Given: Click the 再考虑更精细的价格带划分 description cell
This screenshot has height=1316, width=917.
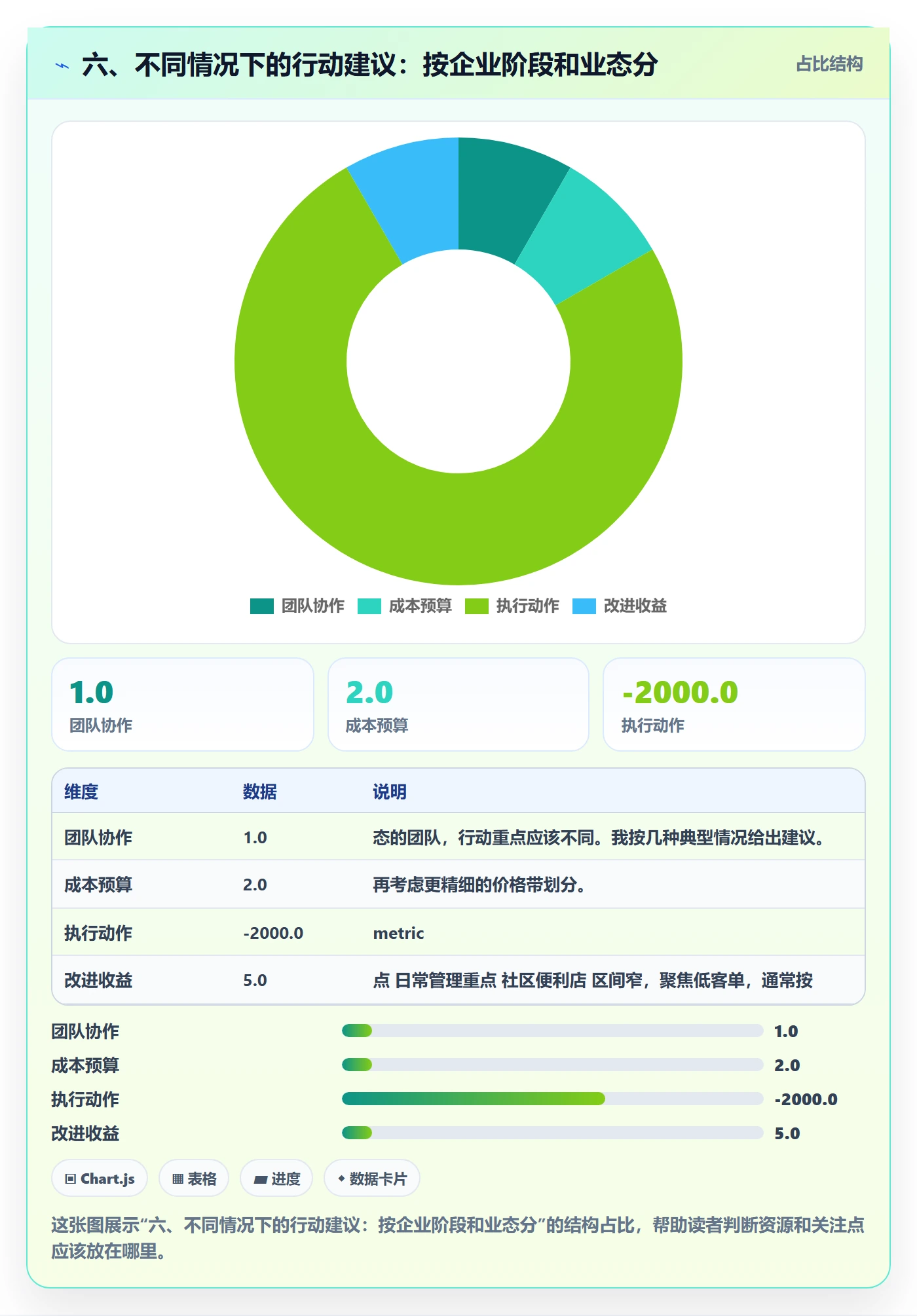Looking at the screenshot, I should click(479, 885).
